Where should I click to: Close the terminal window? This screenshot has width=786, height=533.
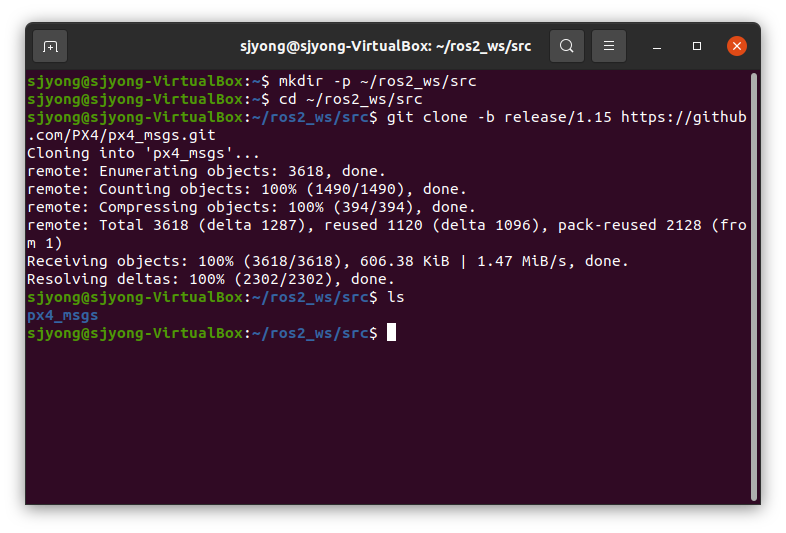[737, 46]
